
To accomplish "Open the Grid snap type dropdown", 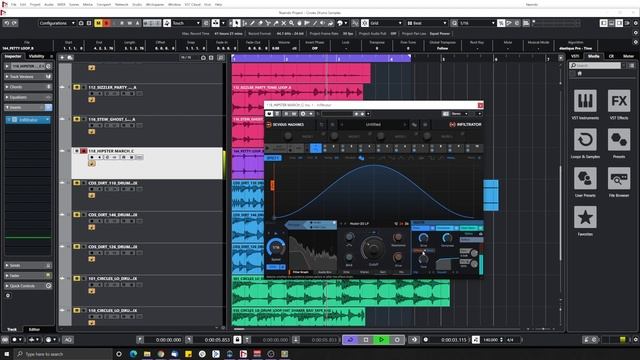I will pos(386,23).
